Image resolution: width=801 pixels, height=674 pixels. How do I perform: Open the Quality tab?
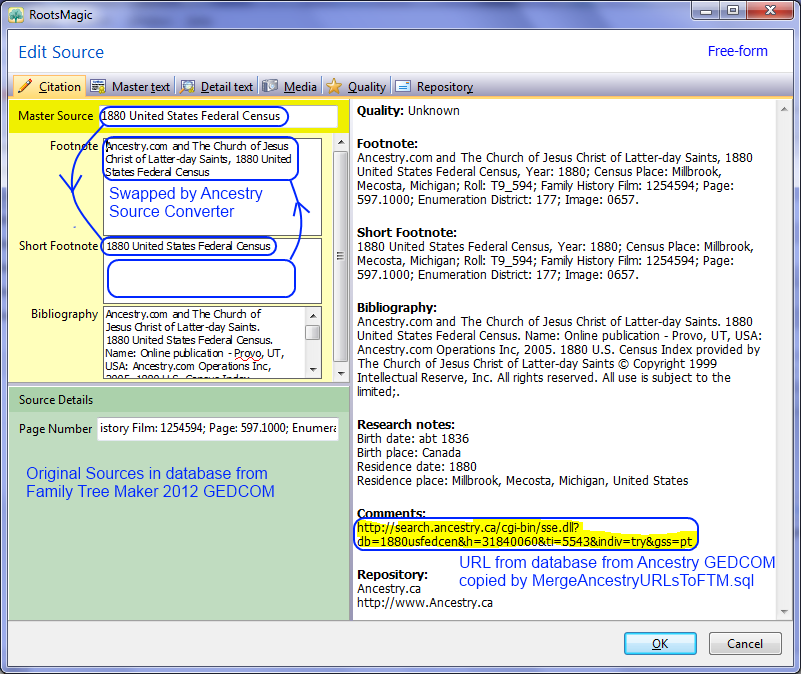[x=356, y=86]
